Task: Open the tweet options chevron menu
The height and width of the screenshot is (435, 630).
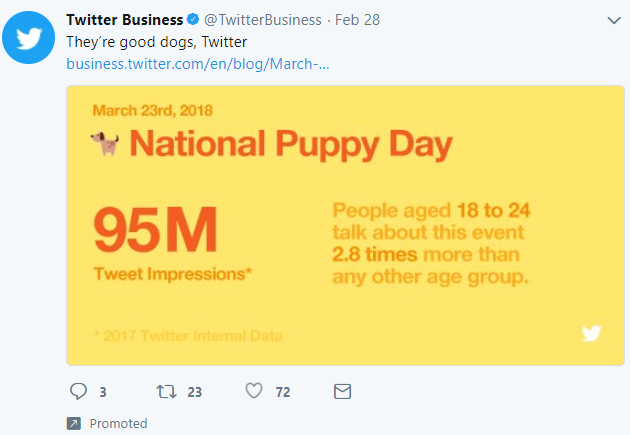Action: pyautogui.click(x=614, y=20)
